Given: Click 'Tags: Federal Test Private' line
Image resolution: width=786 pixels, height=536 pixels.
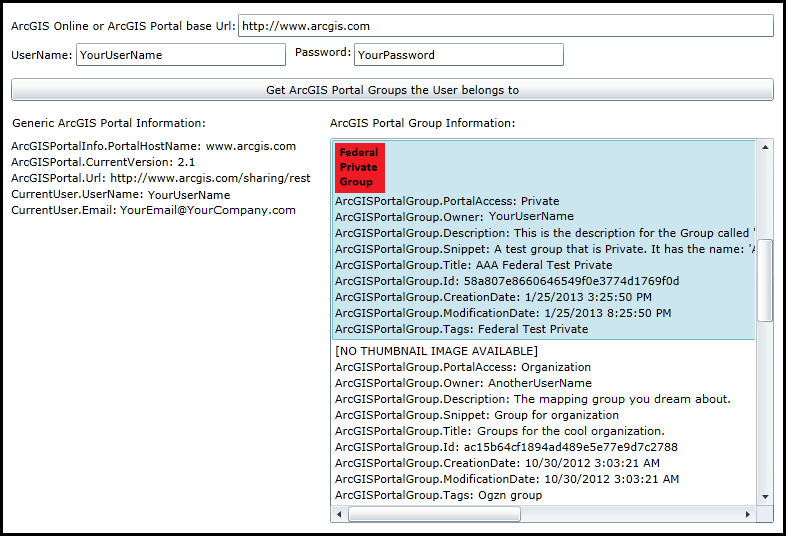Looking at the screenshot, I should pos(462,329).
